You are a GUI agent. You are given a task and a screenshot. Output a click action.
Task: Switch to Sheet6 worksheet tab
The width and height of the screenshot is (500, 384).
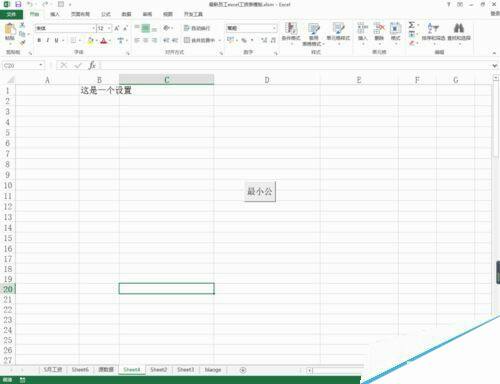(80, 370)
